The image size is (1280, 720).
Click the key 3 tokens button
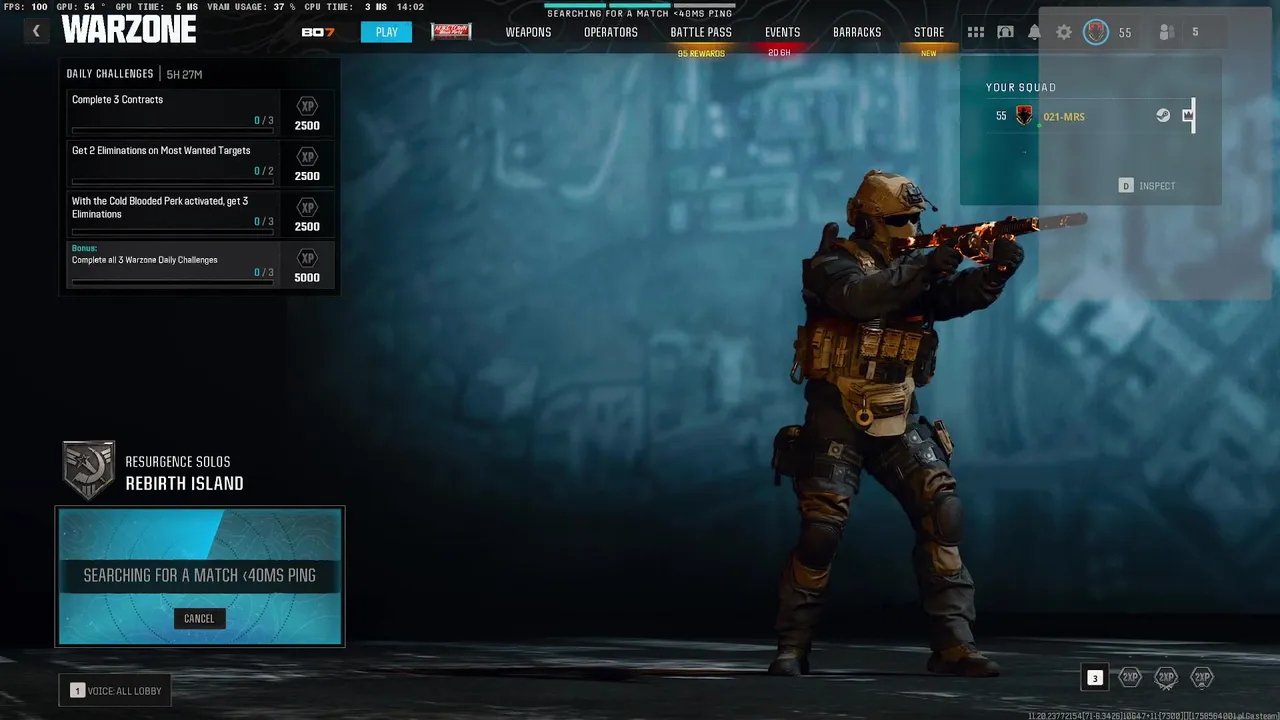(x=1095, y=678)
